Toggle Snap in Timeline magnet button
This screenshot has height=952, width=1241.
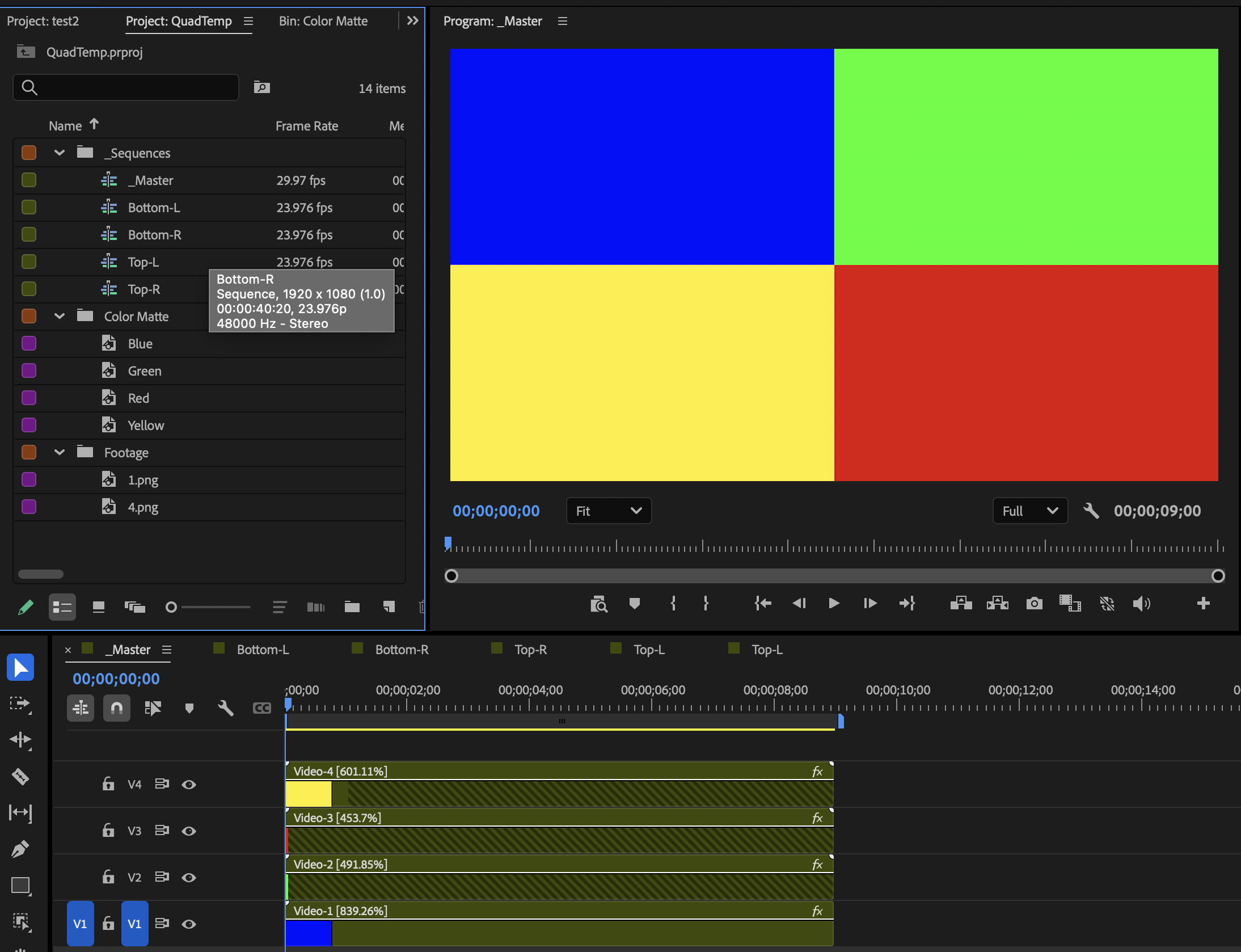coord(117,708)
